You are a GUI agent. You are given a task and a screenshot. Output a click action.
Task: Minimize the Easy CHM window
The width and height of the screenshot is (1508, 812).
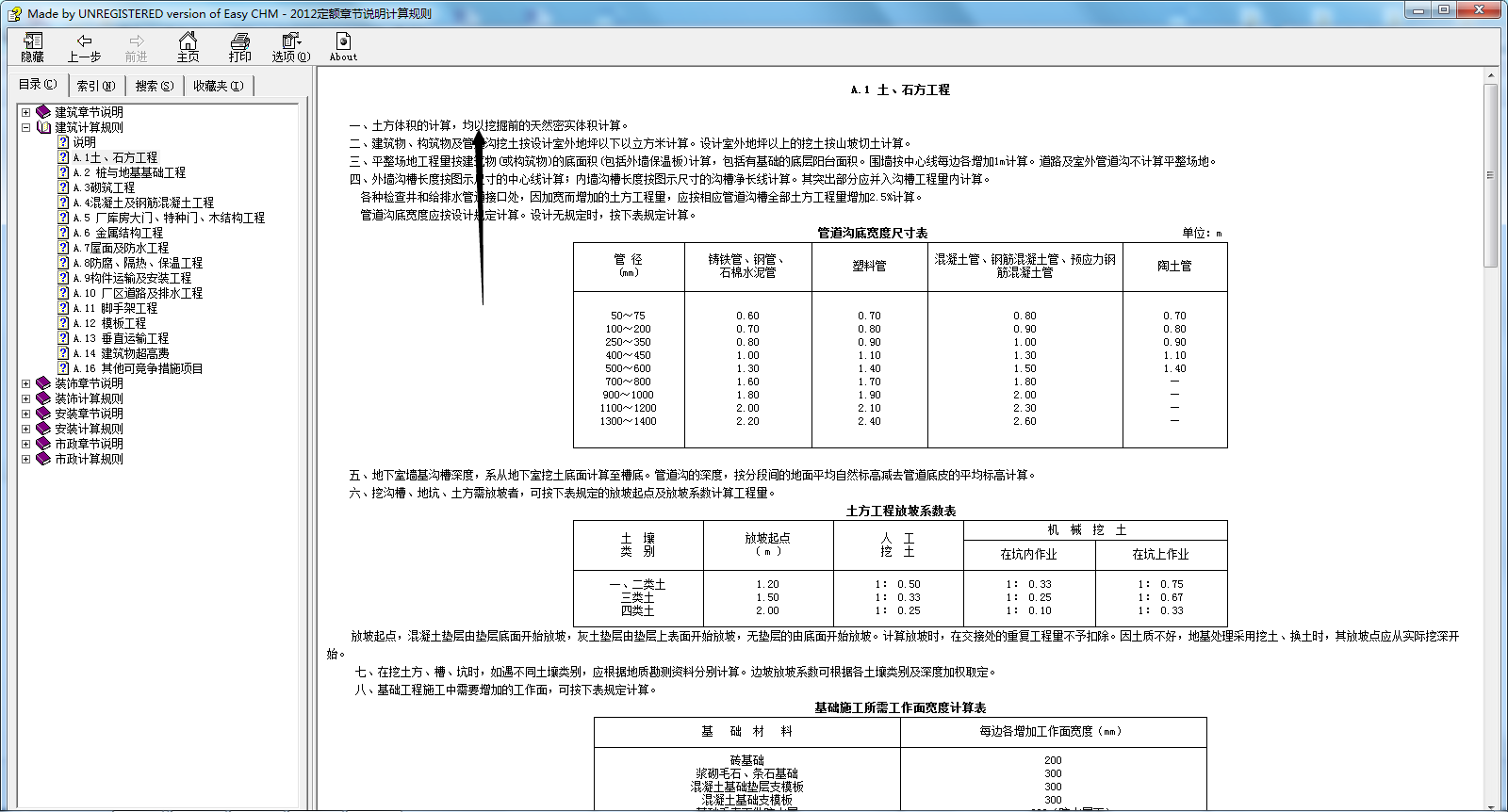pyautogui.click(x=1419, y=9)
